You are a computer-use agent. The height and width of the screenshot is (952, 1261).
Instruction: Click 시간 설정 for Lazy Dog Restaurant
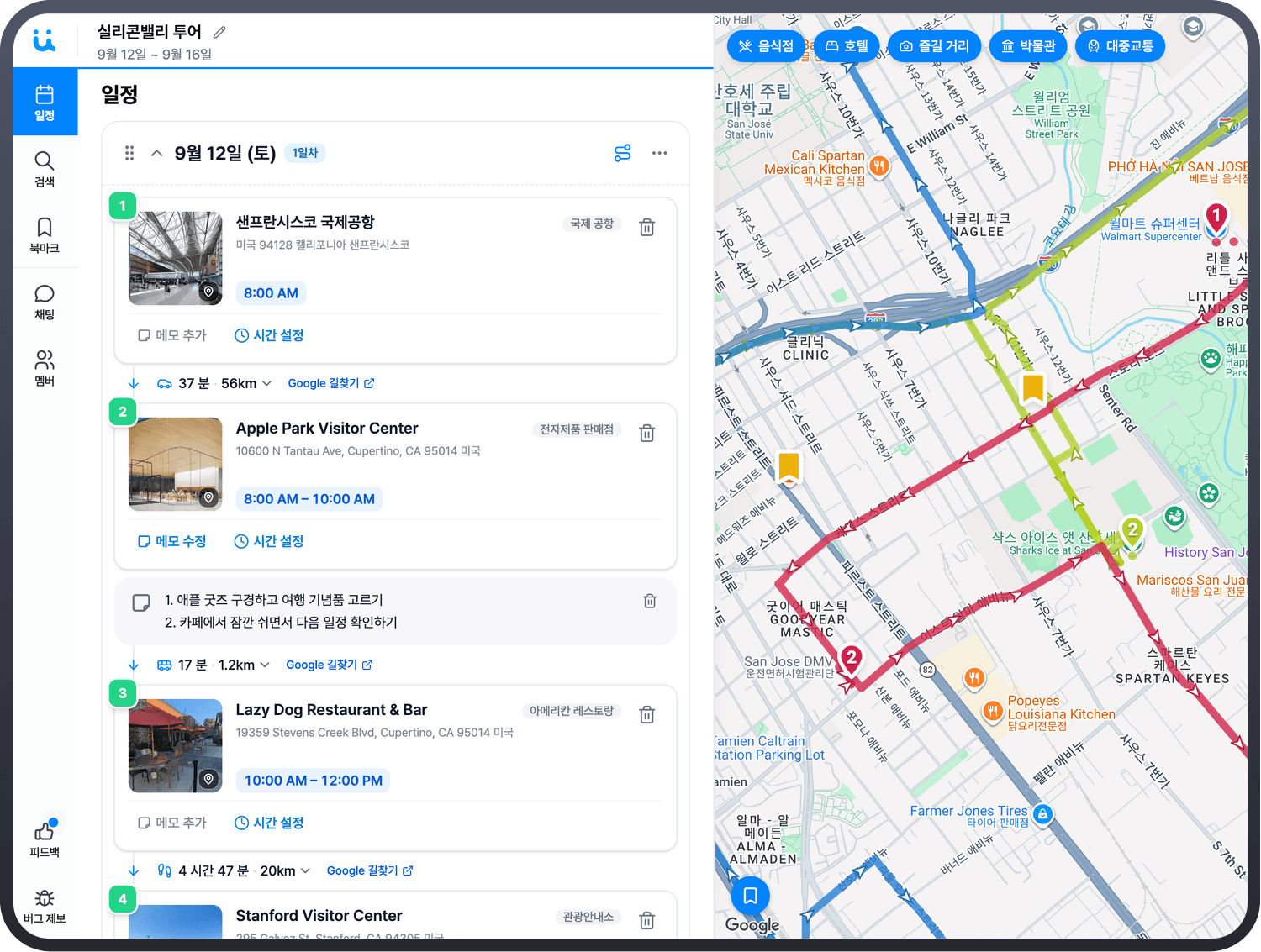pos(269,823)
